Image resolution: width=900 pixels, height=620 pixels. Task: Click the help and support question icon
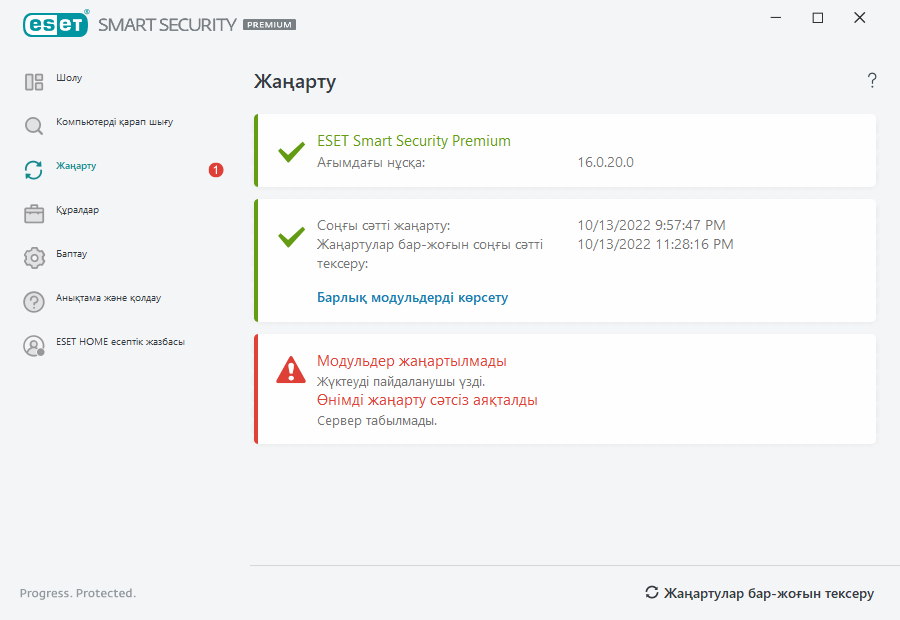34,302
